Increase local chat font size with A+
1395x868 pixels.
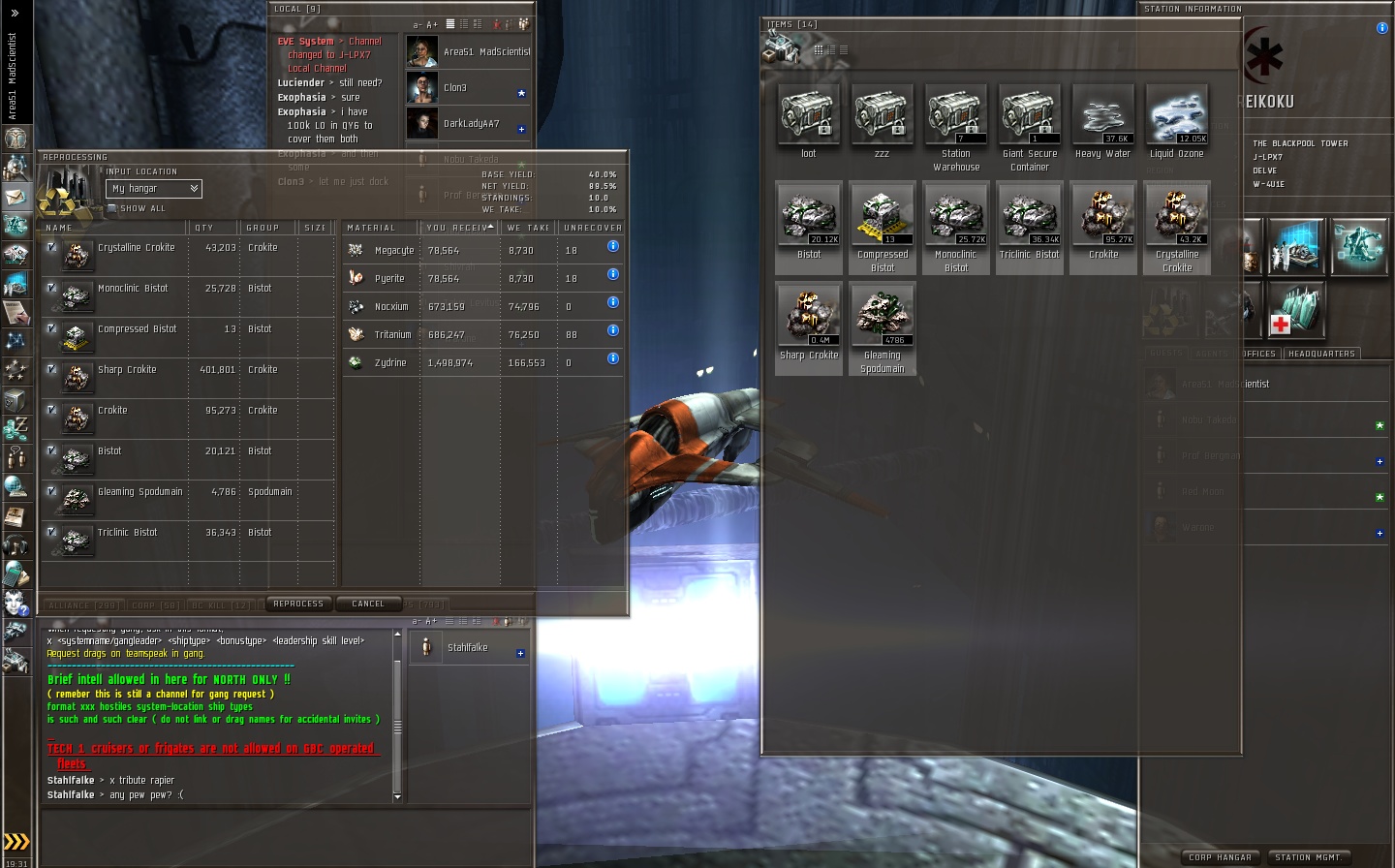click(x=432, y=24)
